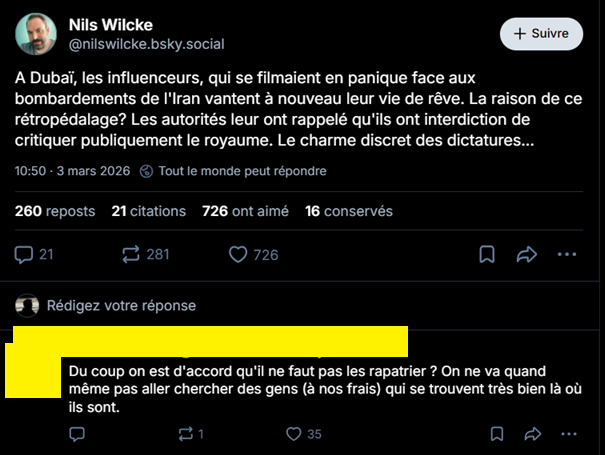The width and height of the screenshot is (605, 455).
Task: Bookmark the main post
Action: (x=486, y=255)
